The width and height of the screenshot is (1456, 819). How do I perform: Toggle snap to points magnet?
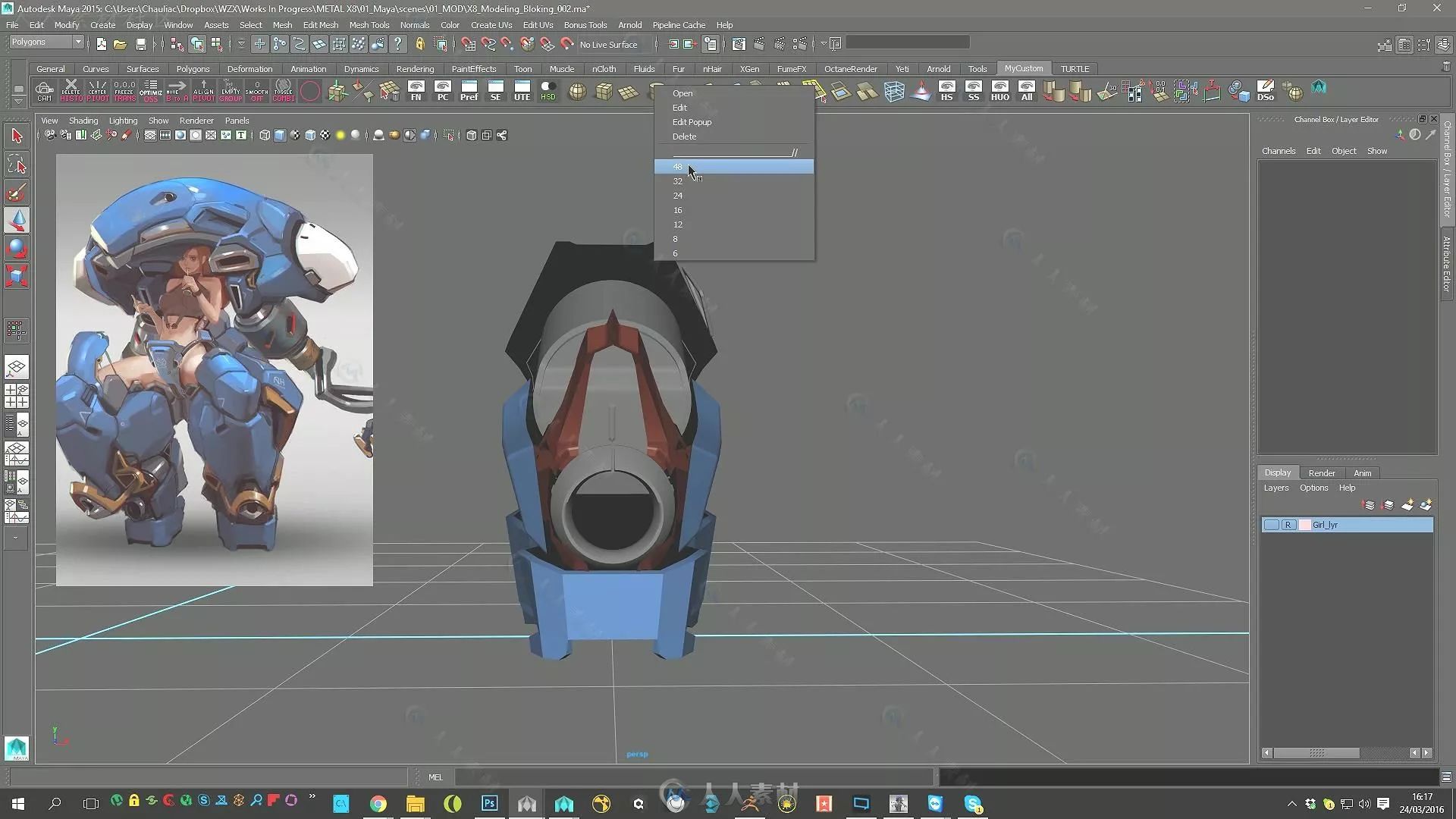(x=507, y=45)
